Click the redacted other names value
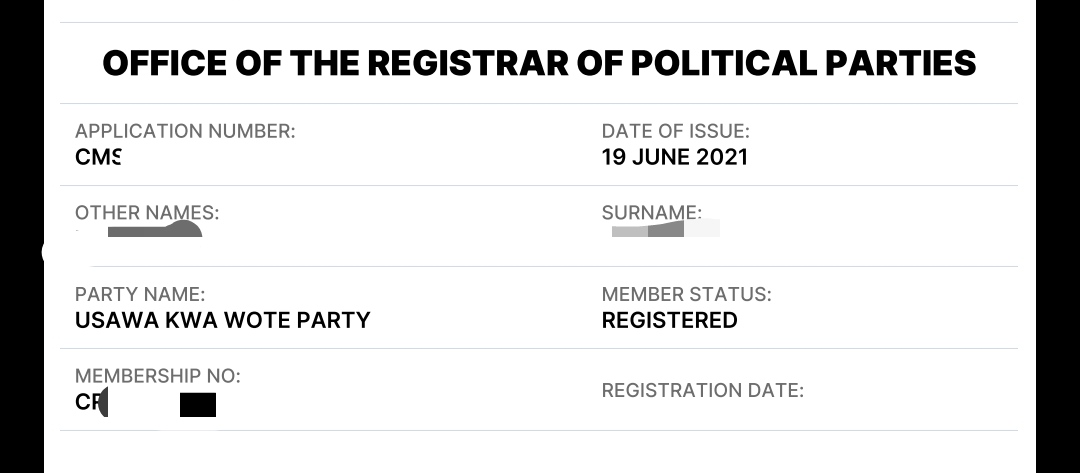The width and height of the screenshot is (1080, 473). coord(155,230)
